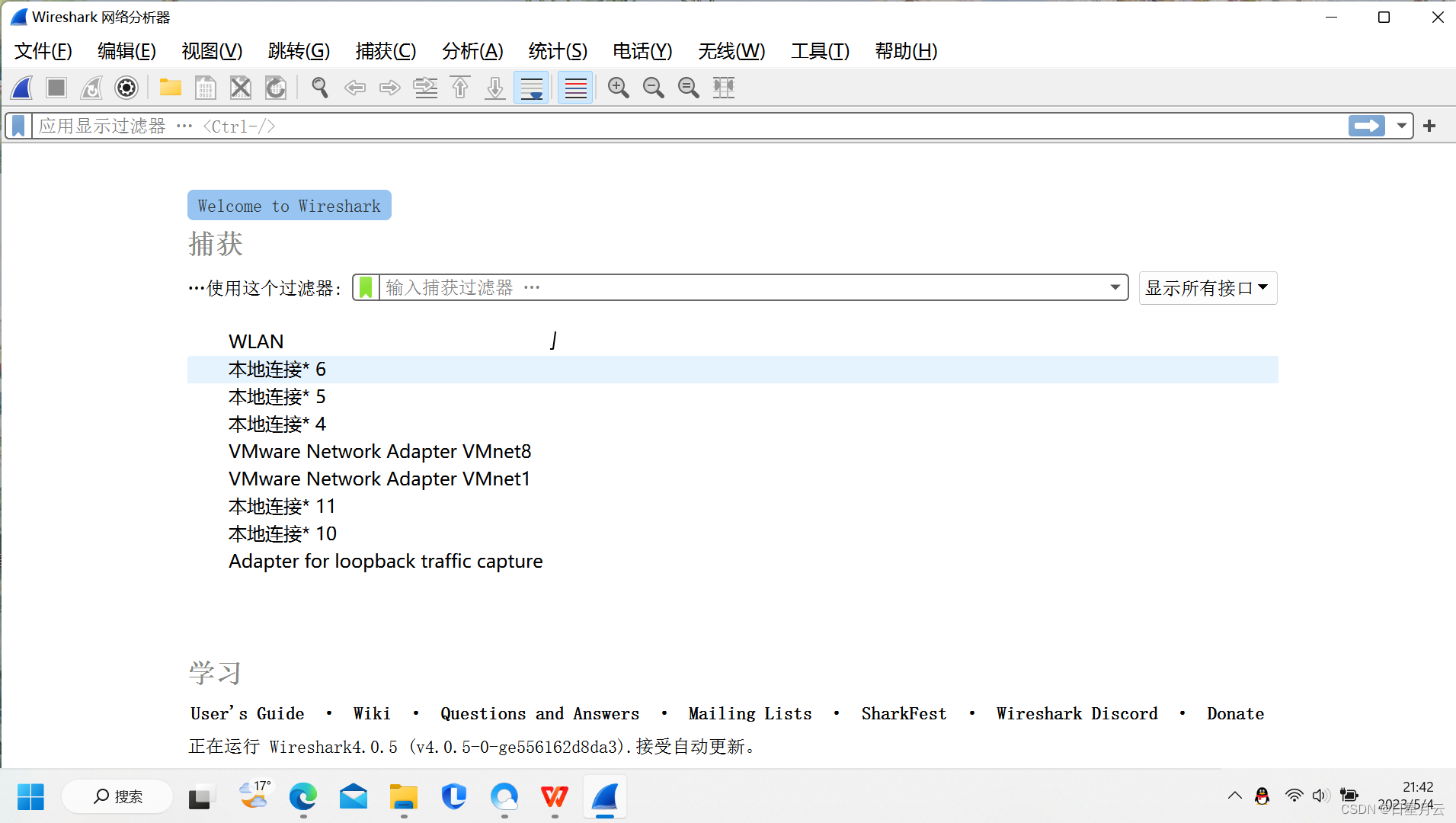Select interface 本地连接* 10
Viewport: 1456px width, 823px height.
732,533
